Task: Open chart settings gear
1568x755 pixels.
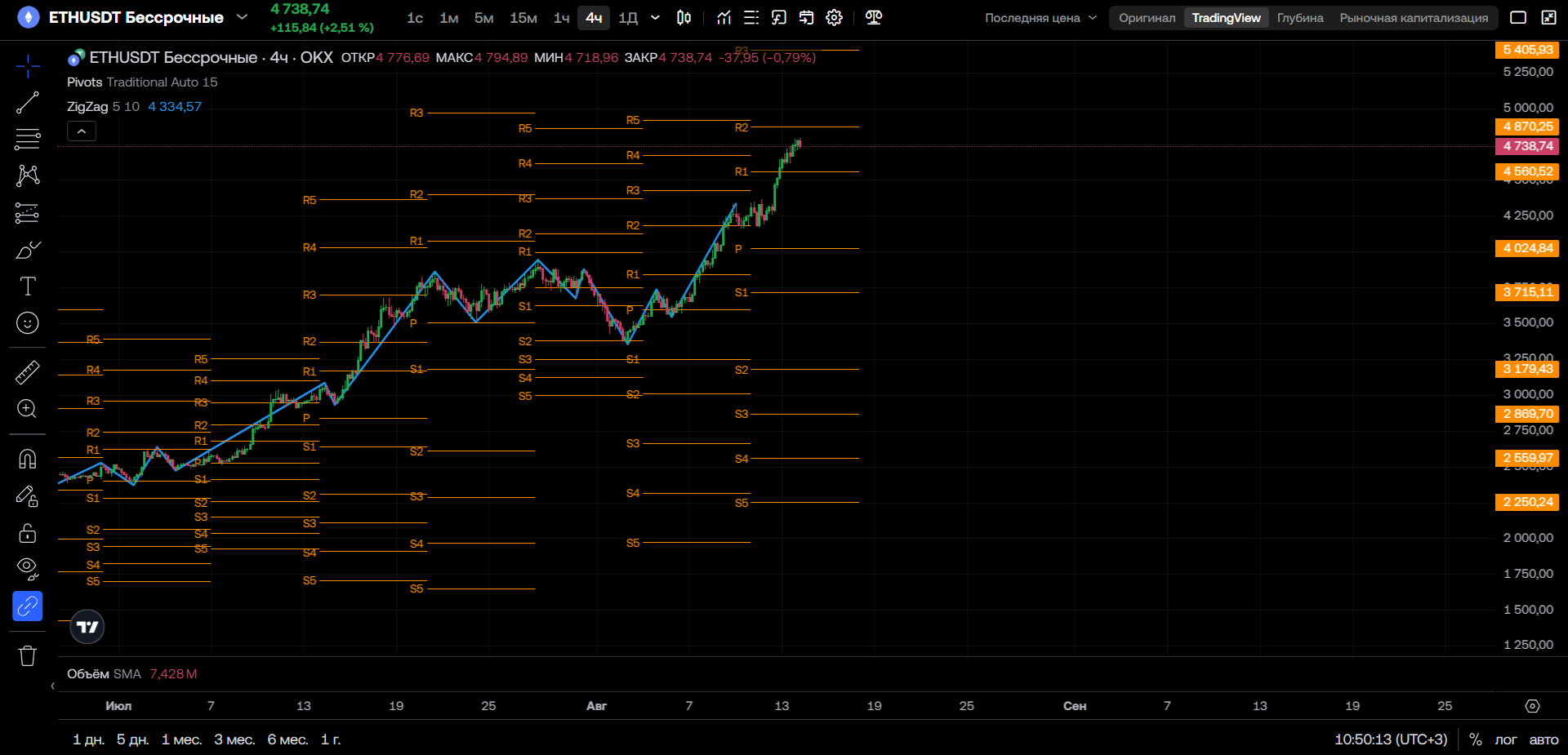Action: 834,17
